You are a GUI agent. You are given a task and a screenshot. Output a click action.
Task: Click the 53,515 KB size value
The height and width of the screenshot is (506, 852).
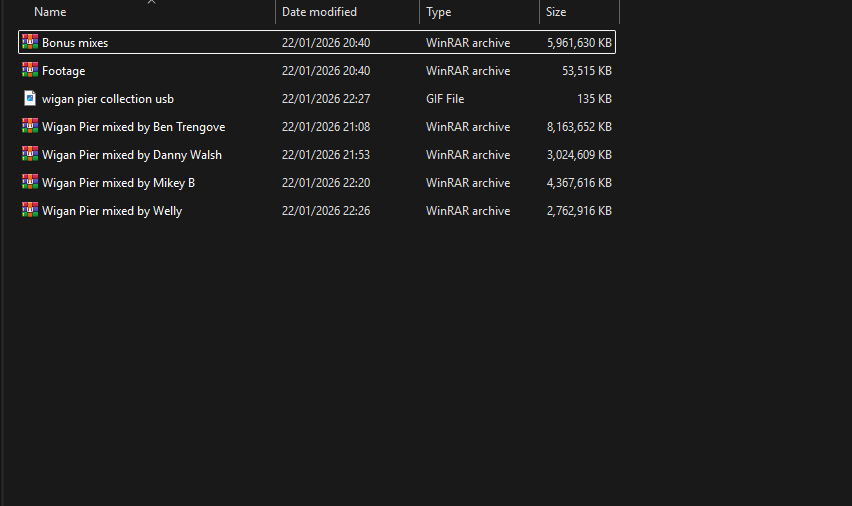(587, 71)
